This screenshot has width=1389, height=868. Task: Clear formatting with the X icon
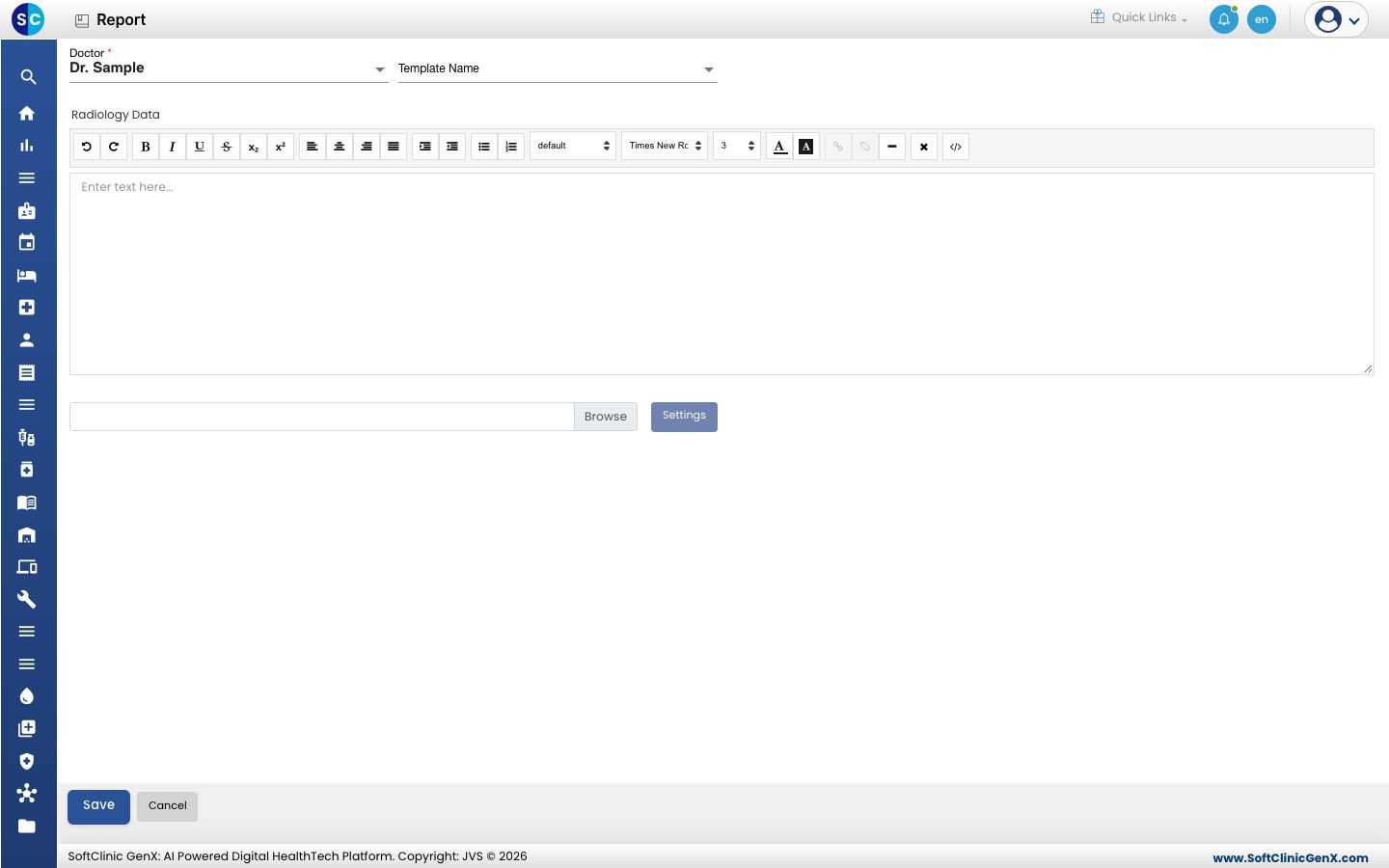(924, 147)
